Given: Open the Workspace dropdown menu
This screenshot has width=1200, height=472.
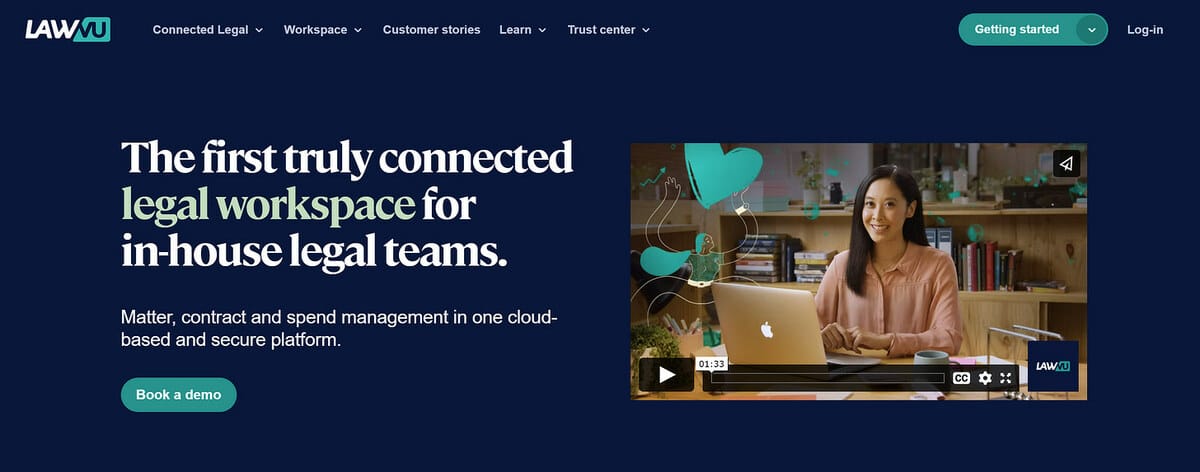Looking at the screenshot, I should 323,30.
